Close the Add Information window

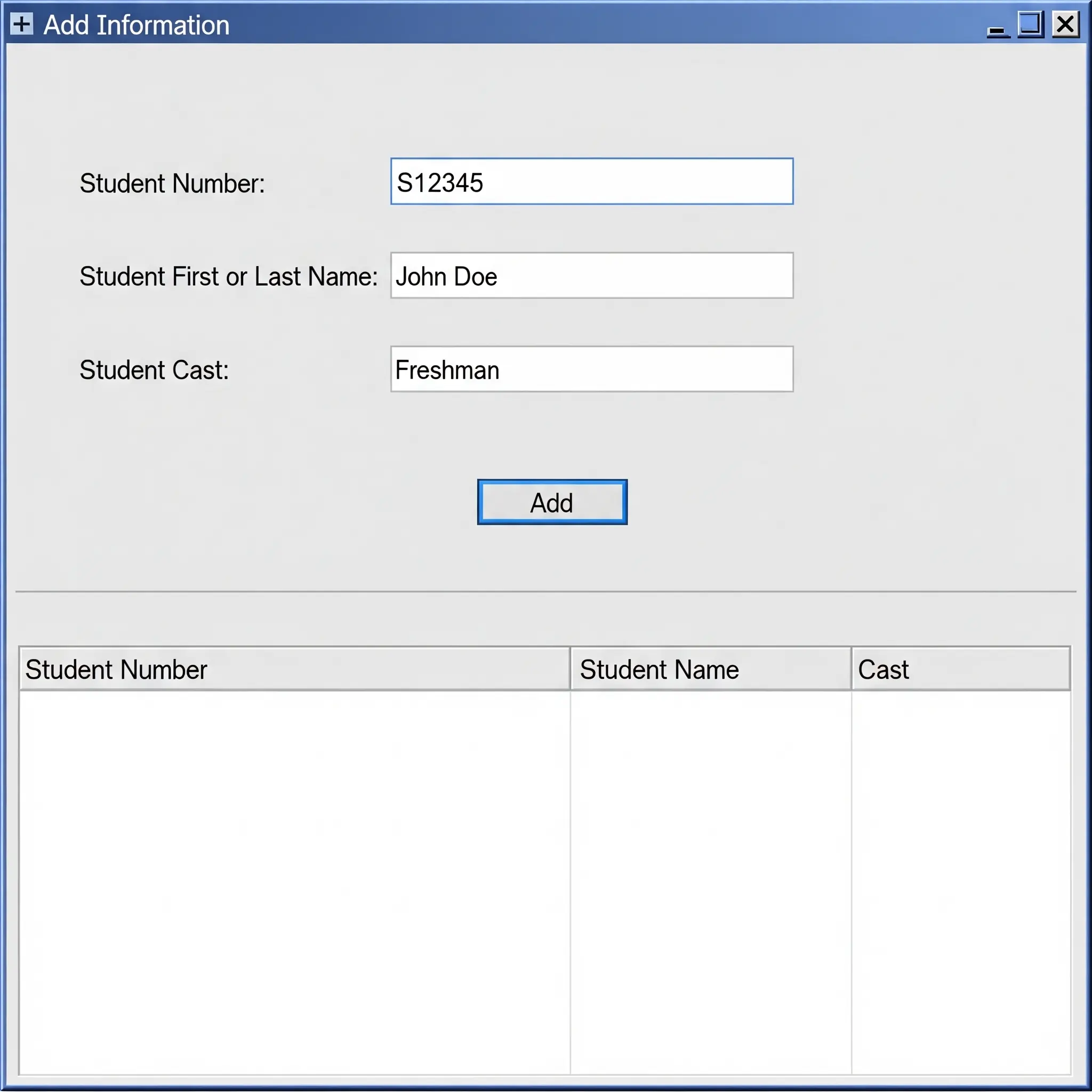click(x=1065, y=25)
